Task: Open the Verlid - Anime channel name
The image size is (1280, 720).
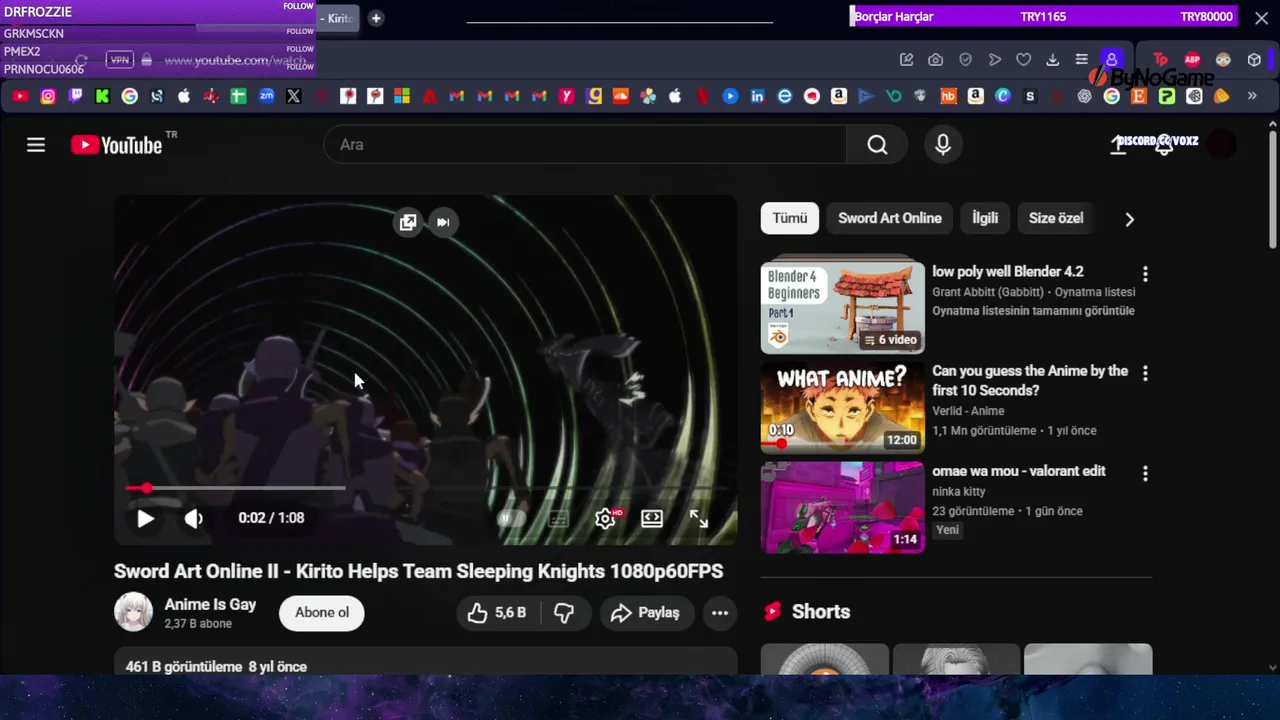Action: coord(968,411)
